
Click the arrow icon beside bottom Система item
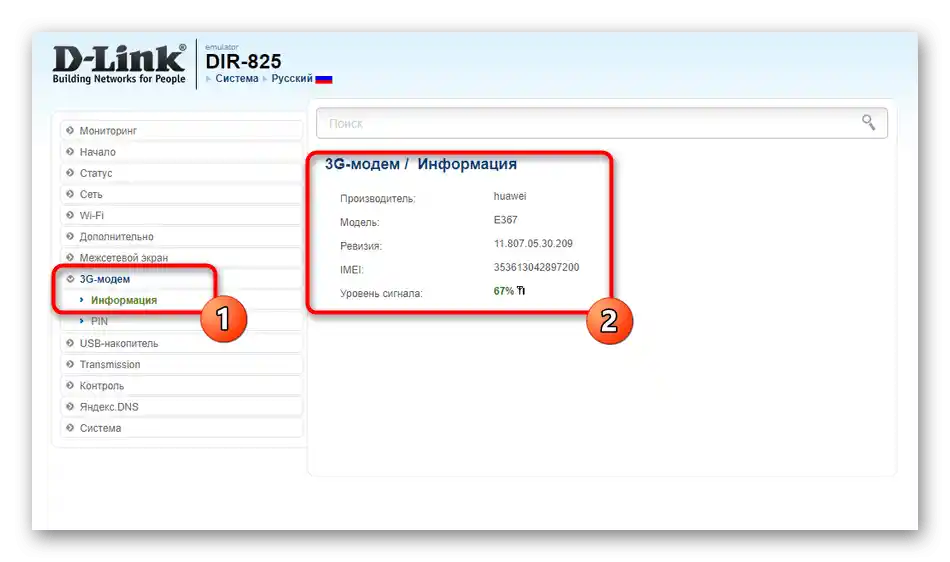(x=70, y=428)
